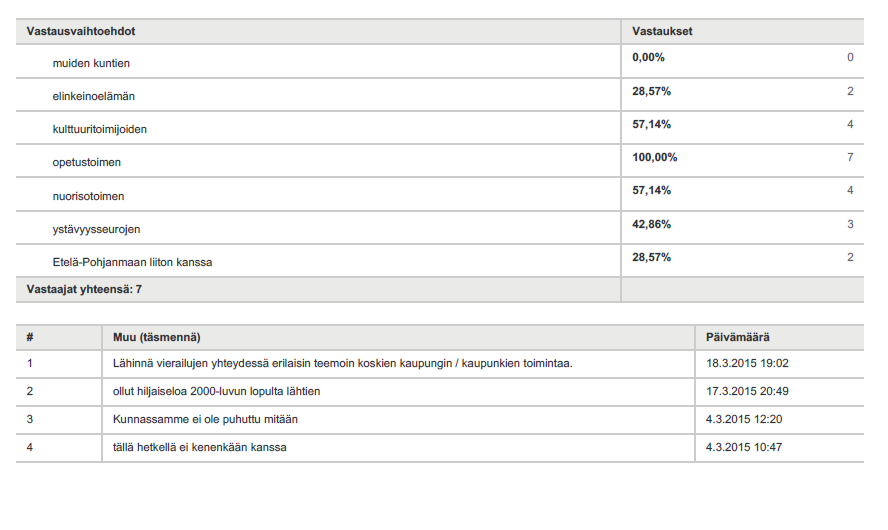
Task: Select comment ollut hiljaiseloa 2000-luvun lopulta
Action: coord(216,391)
